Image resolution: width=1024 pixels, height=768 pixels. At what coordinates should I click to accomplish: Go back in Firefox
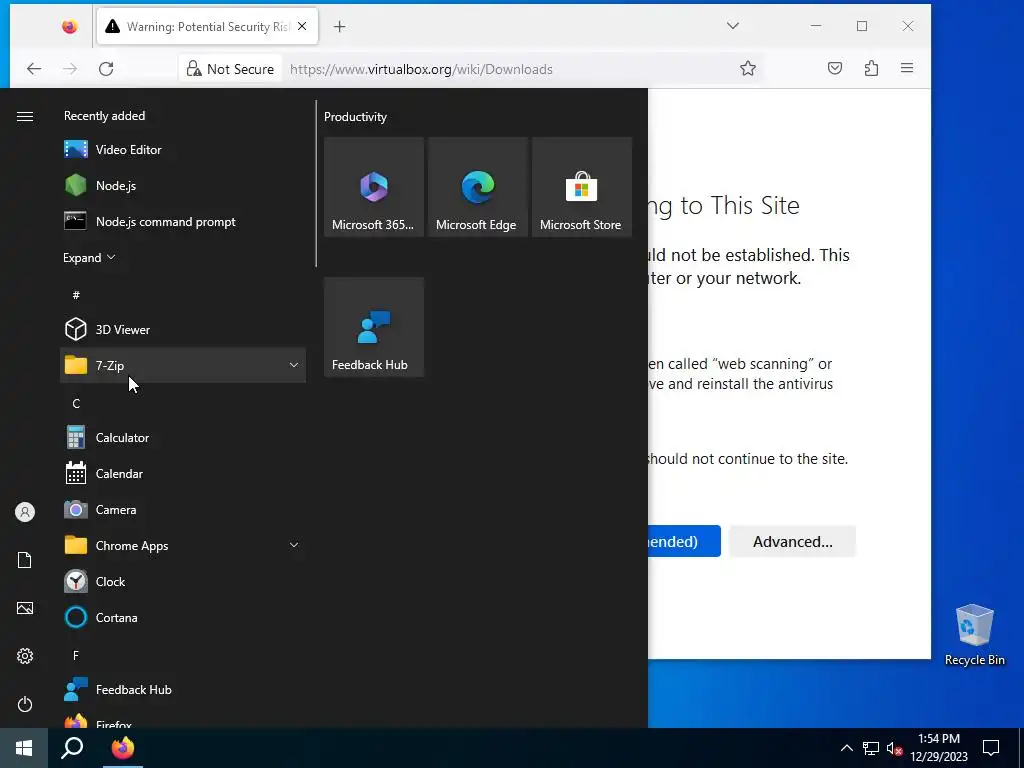(34, 69)
